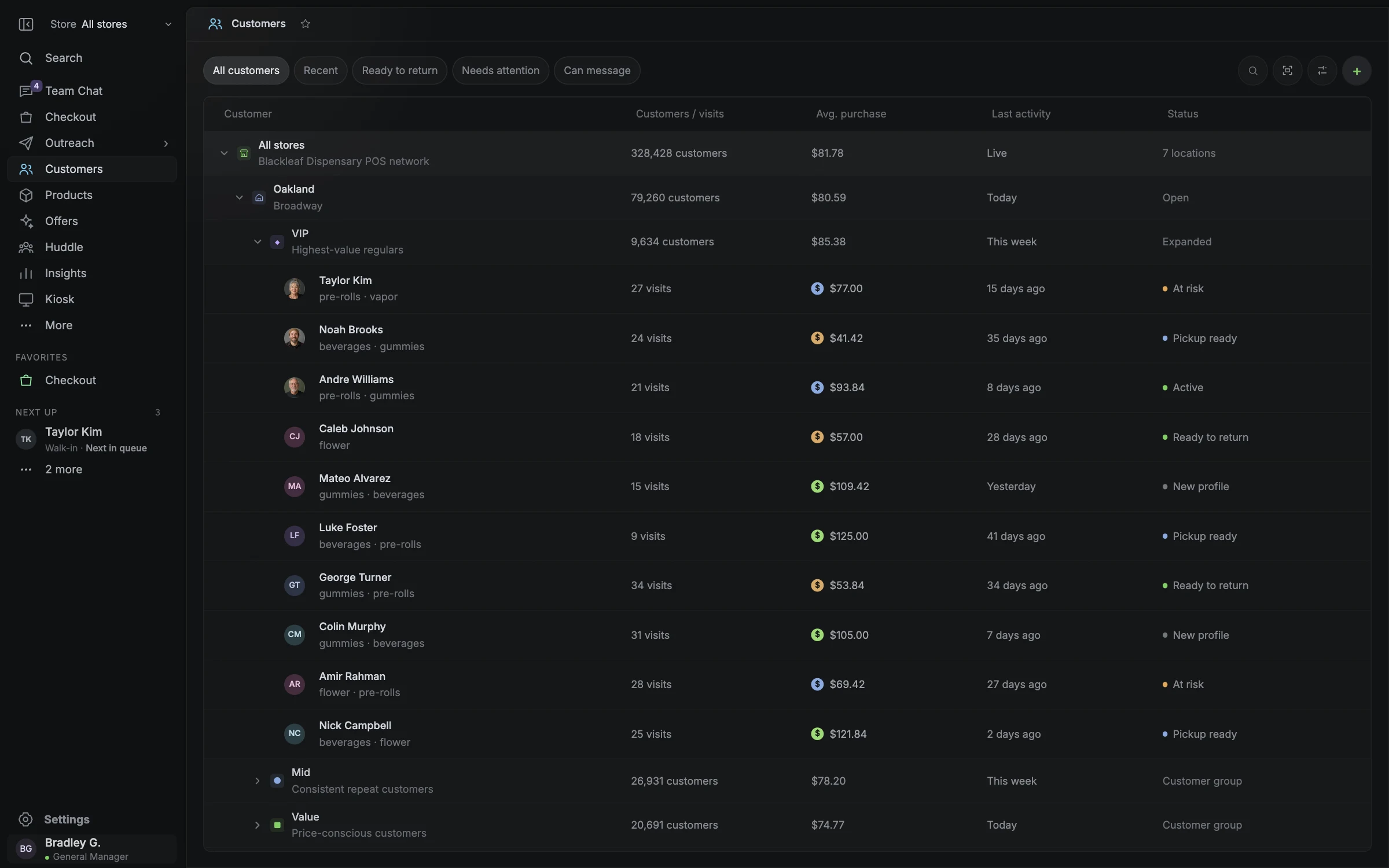1389x868 pixels.
Task: Open the Checkout item under Favorites
Action: [x=91, y=380]
